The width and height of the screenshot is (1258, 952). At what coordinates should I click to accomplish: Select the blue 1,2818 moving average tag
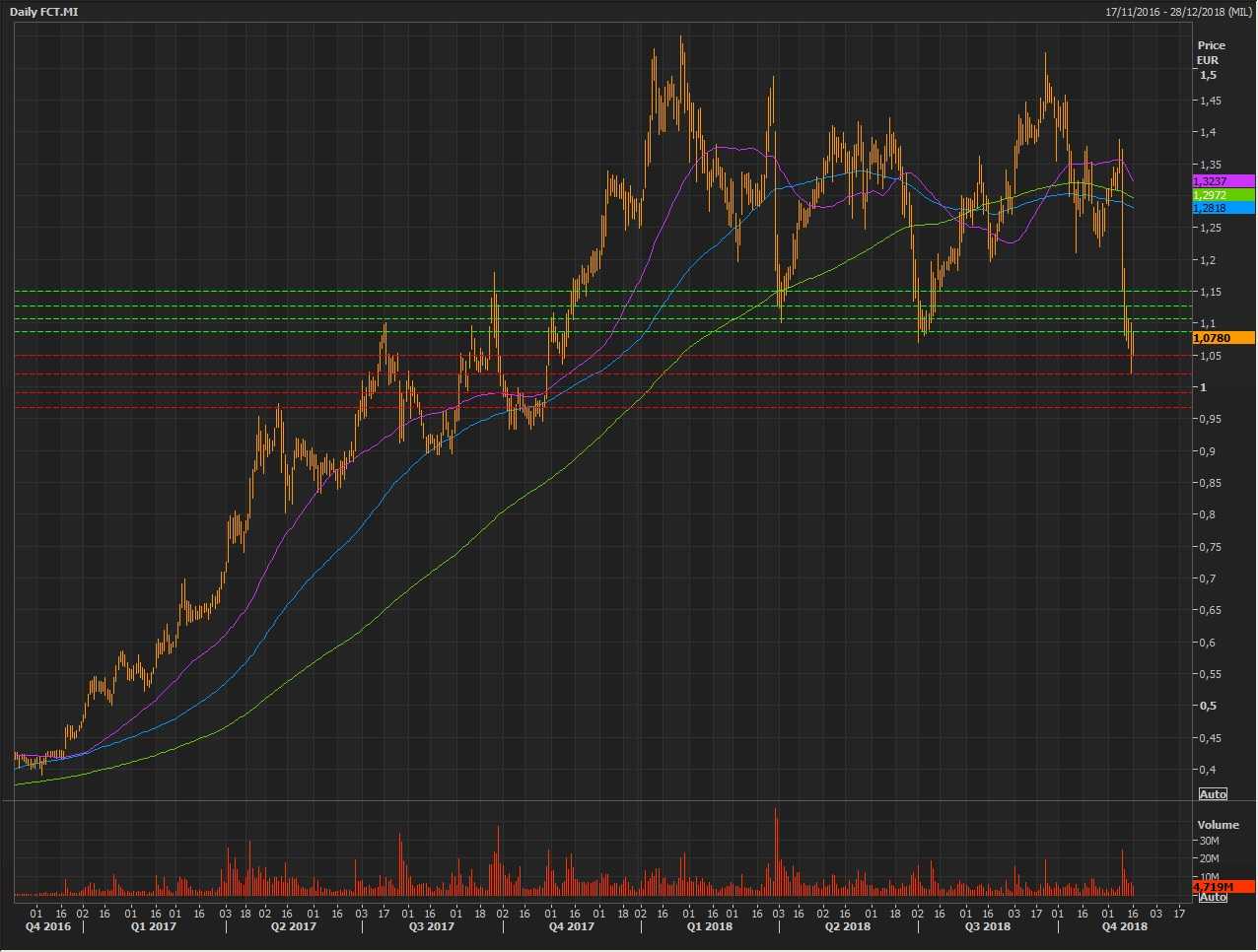pos(1223,208)
